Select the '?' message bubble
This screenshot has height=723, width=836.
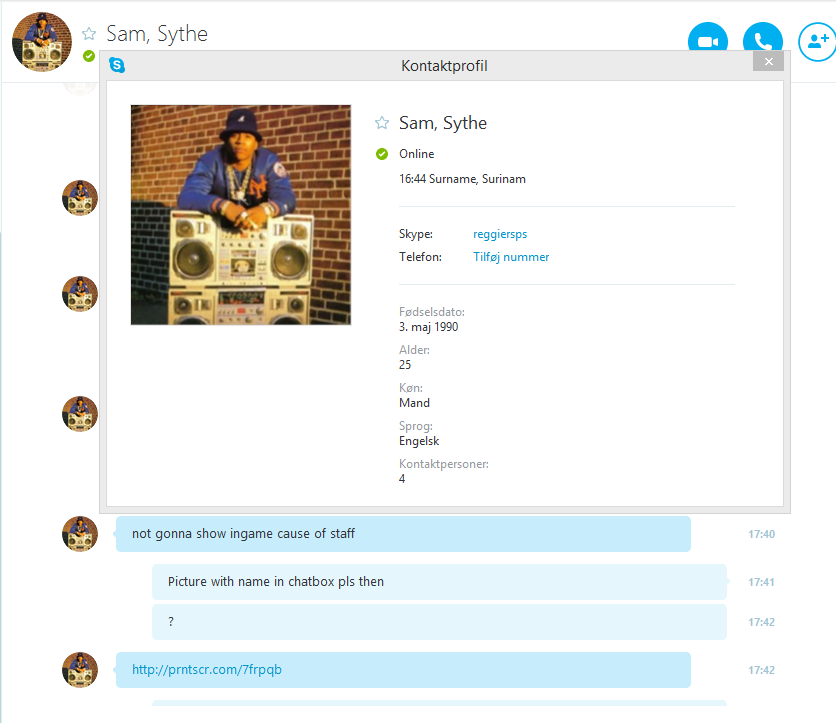tap(439, 622)
